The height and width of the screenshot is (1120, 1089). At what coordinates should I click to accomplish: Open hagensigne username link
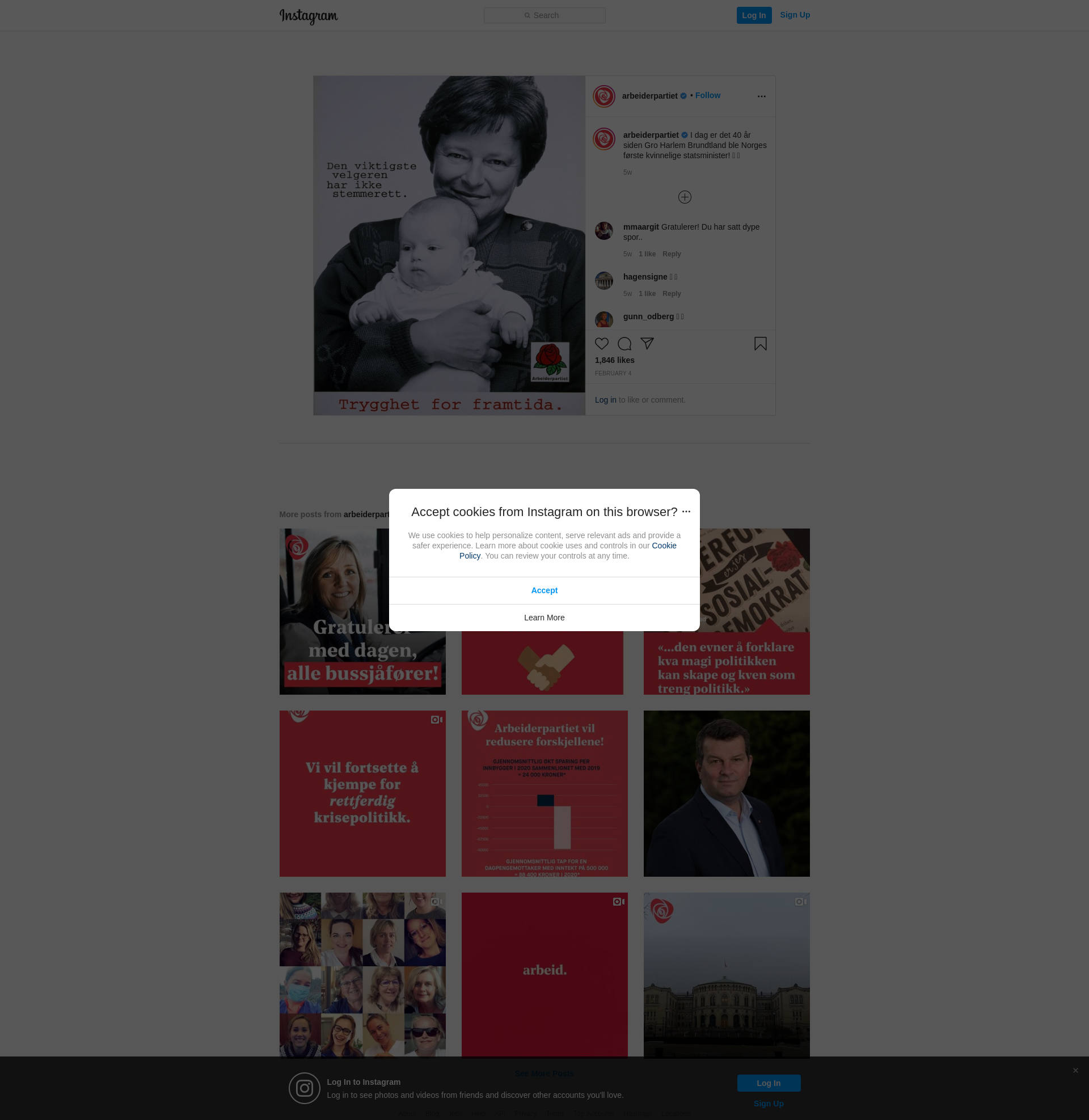point(645,277)
